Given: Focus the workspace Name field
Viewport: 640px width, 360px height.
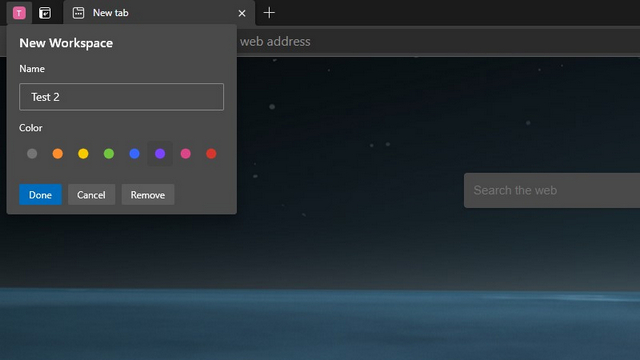Looking at the screenshot, I should click(121, 97).
